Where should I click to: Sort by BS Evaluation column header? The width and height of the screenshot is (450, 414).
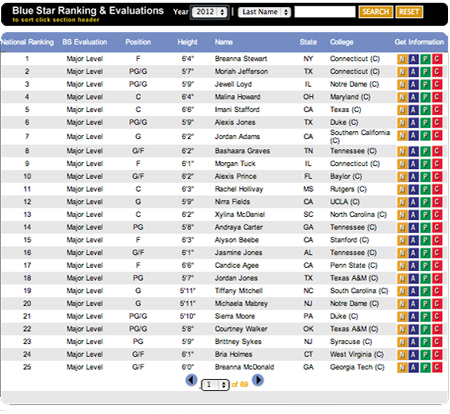(85, 42)
